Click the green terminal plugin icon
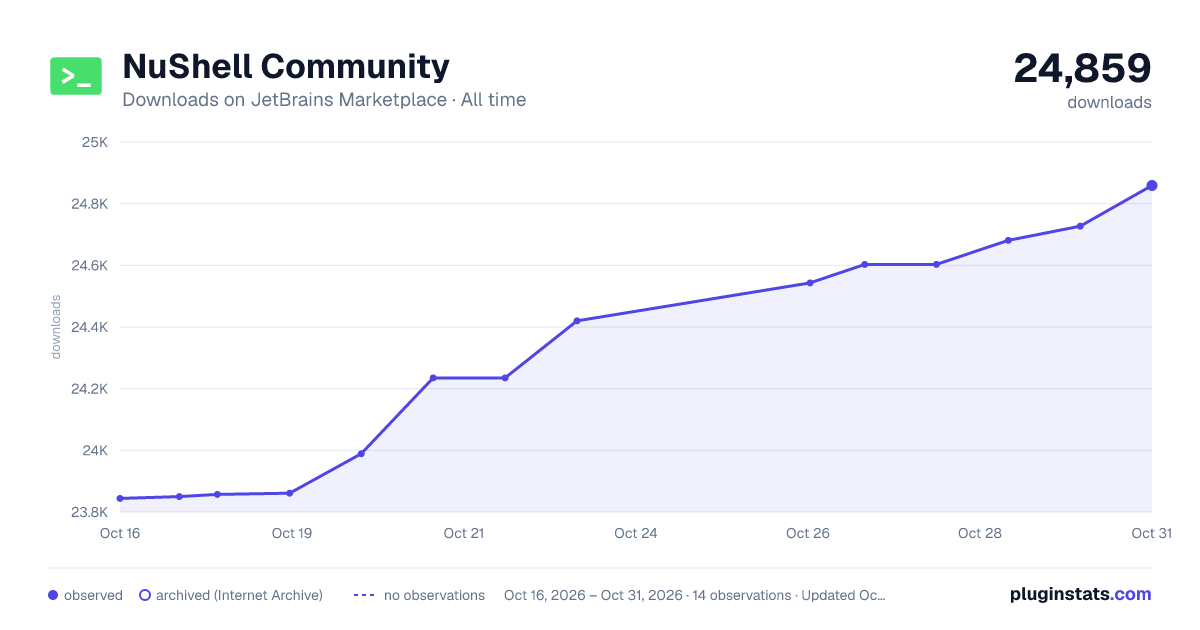The height and width of the screenshot is (630, 1200). coord(76,76)
